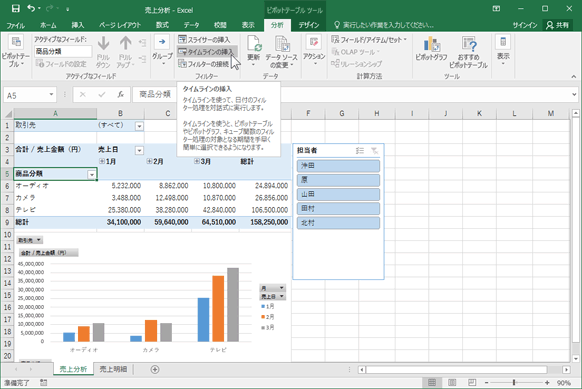Viewport: 582px width, 389px height.
Task: Click the Drill Up arrow icon
Action: point(125,44)
